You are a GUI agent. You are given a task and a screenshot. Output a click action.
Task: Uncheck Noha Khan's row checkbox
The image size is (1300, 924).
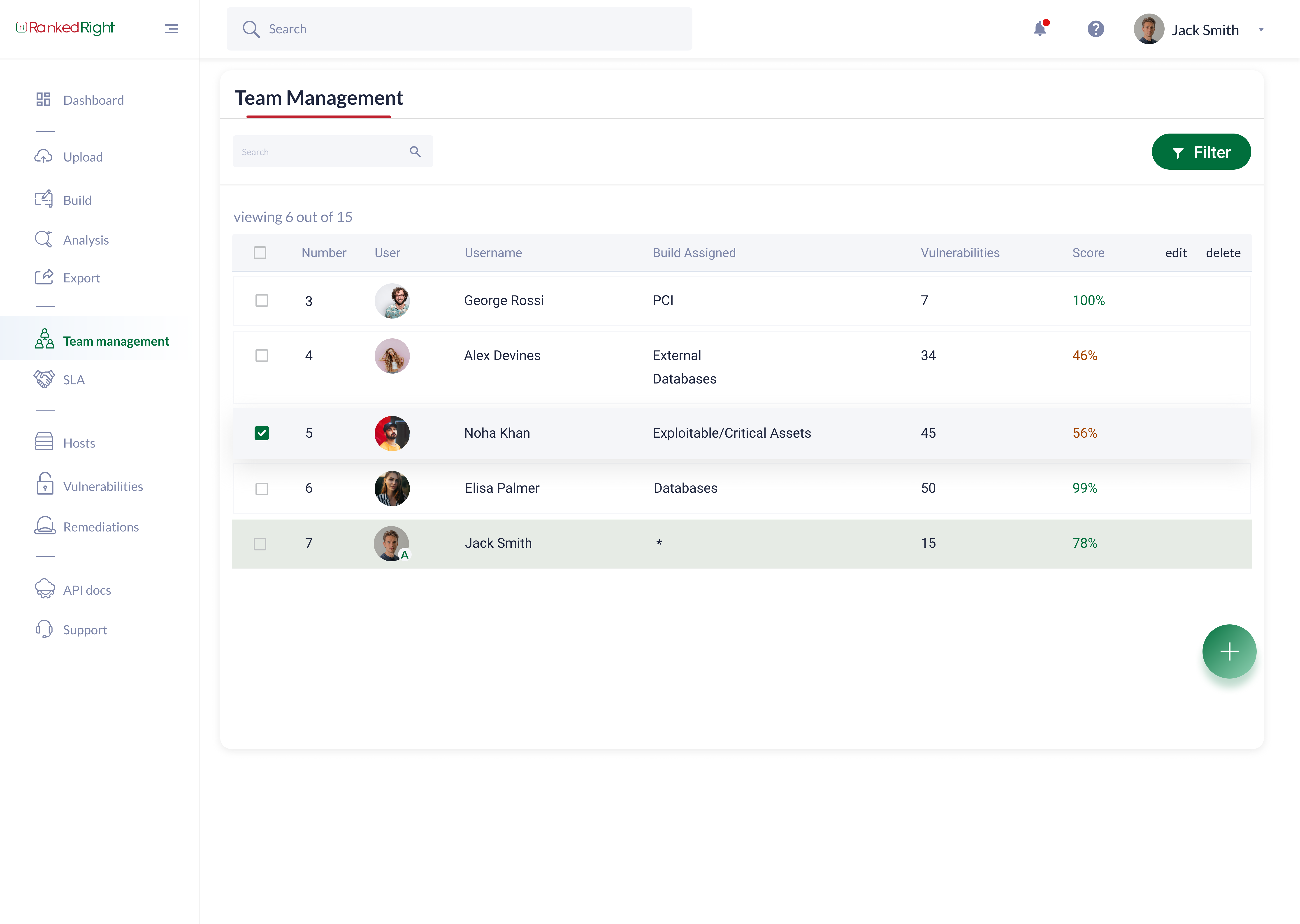click(x=261, y=433)
